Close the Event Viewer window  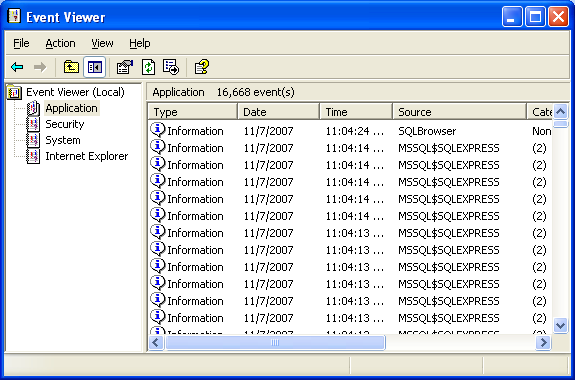[x=558, y=17]
